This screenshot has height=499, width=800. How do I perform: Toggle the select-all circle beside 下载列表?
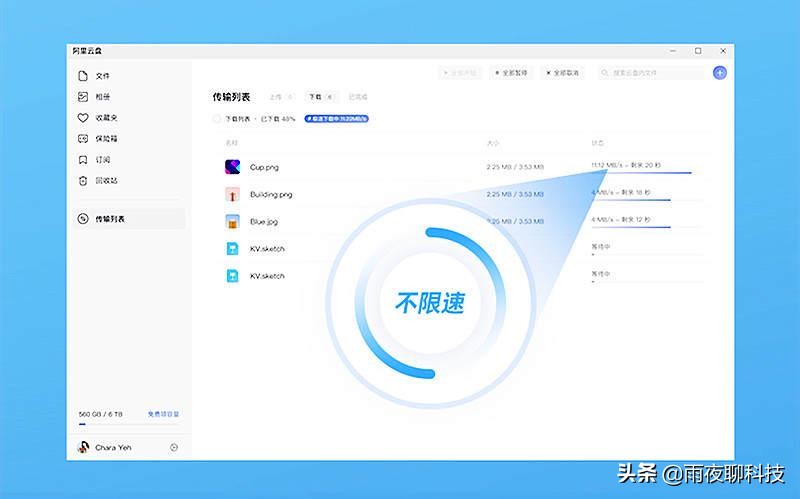coord(216,119)
